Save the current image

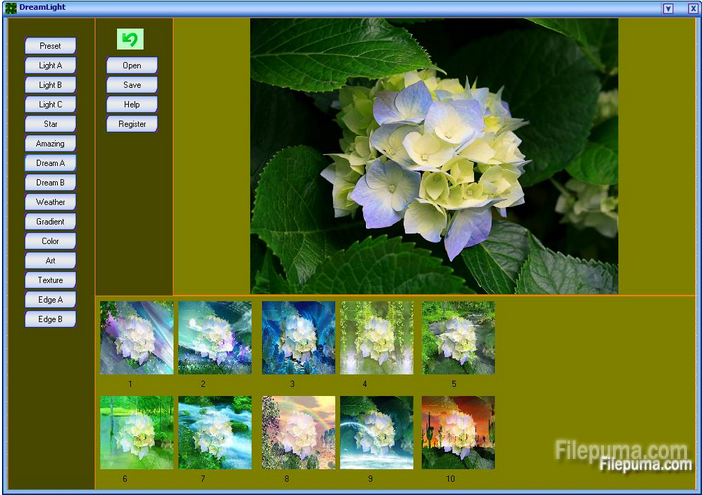click(x=132, y=85)
